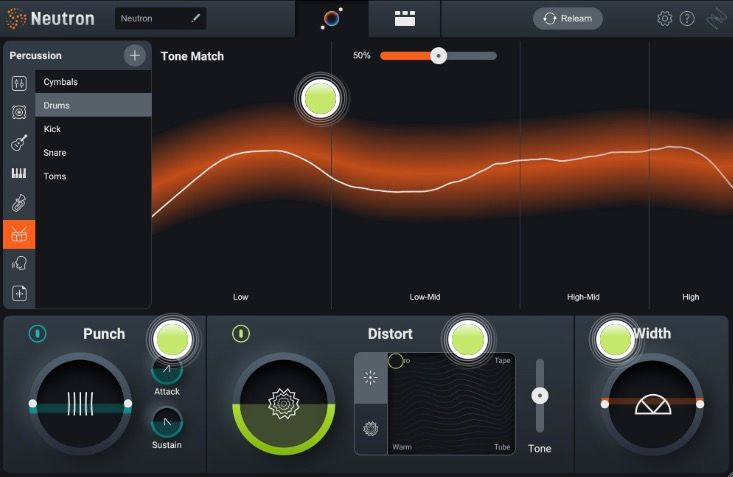Select the voice head category icon
Viewport: 733px width, 477px height.
[x=19, y=264]
